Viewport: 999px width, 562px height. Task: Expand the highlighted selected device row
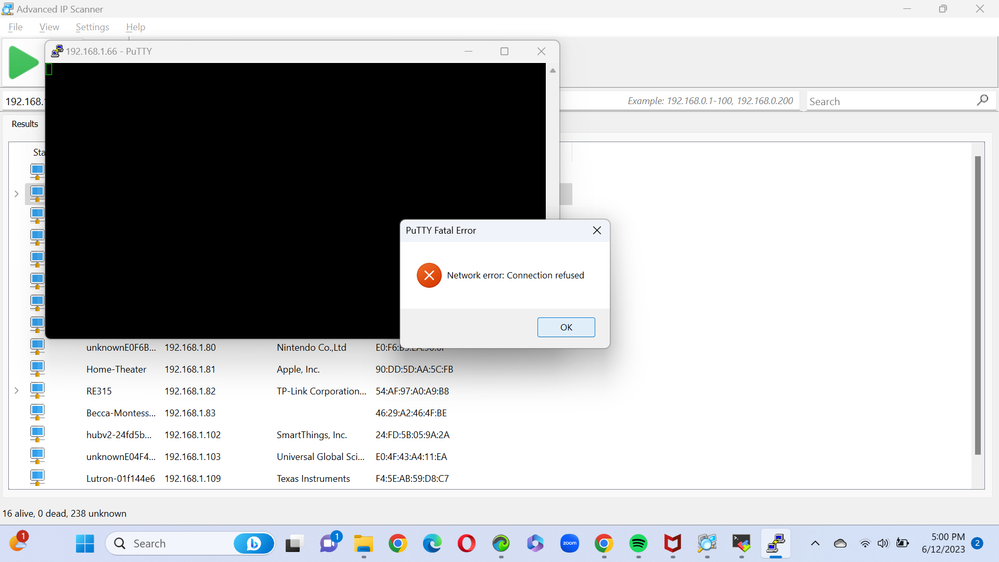pos(17,194)
